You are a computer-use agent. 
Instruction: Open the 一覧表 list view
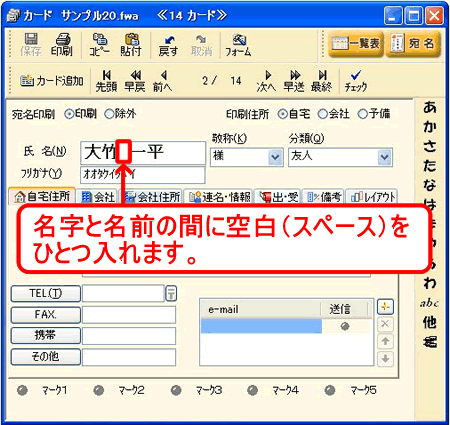coord(356,44)
